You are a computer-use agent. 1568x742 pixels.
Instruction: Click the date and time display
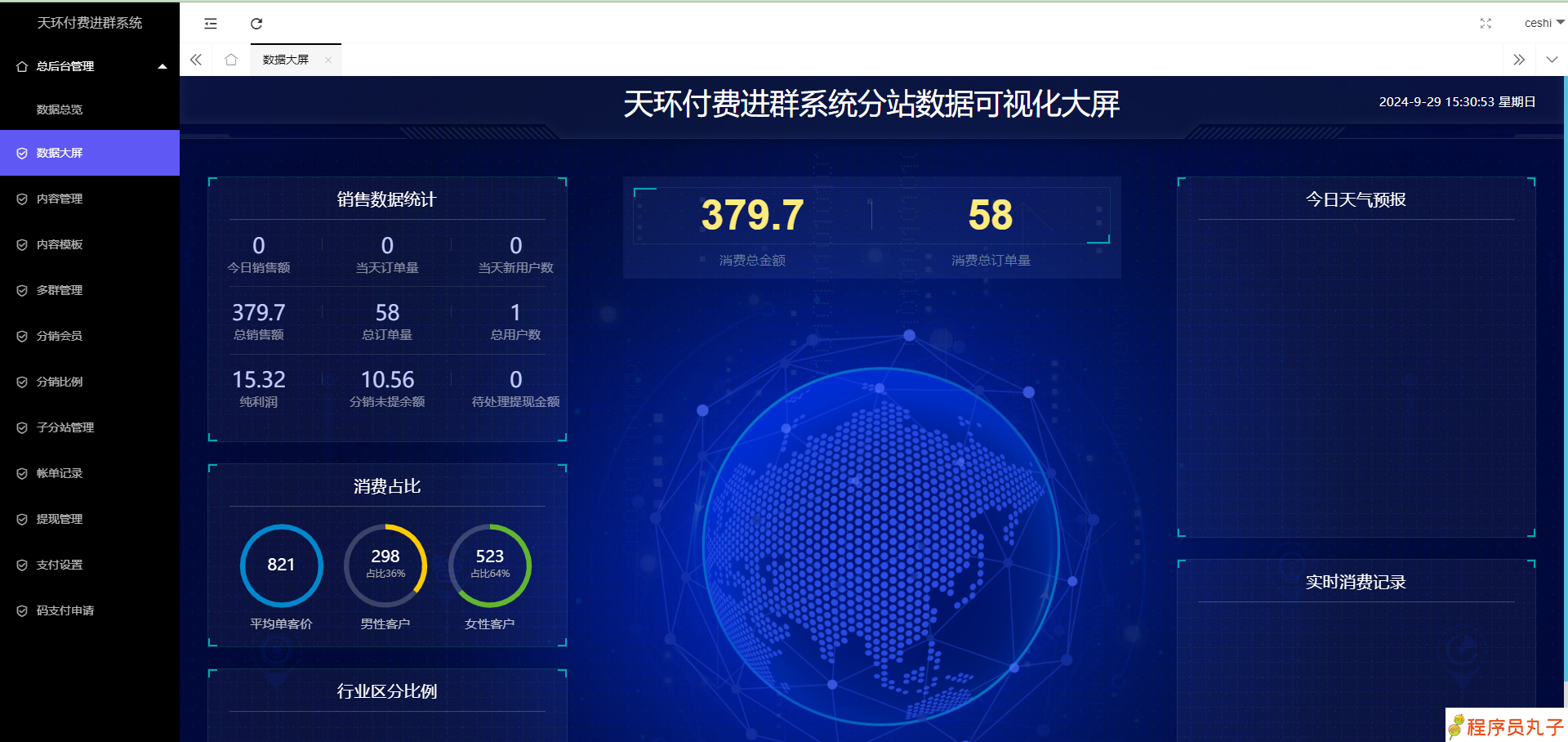pos(1458,102)
